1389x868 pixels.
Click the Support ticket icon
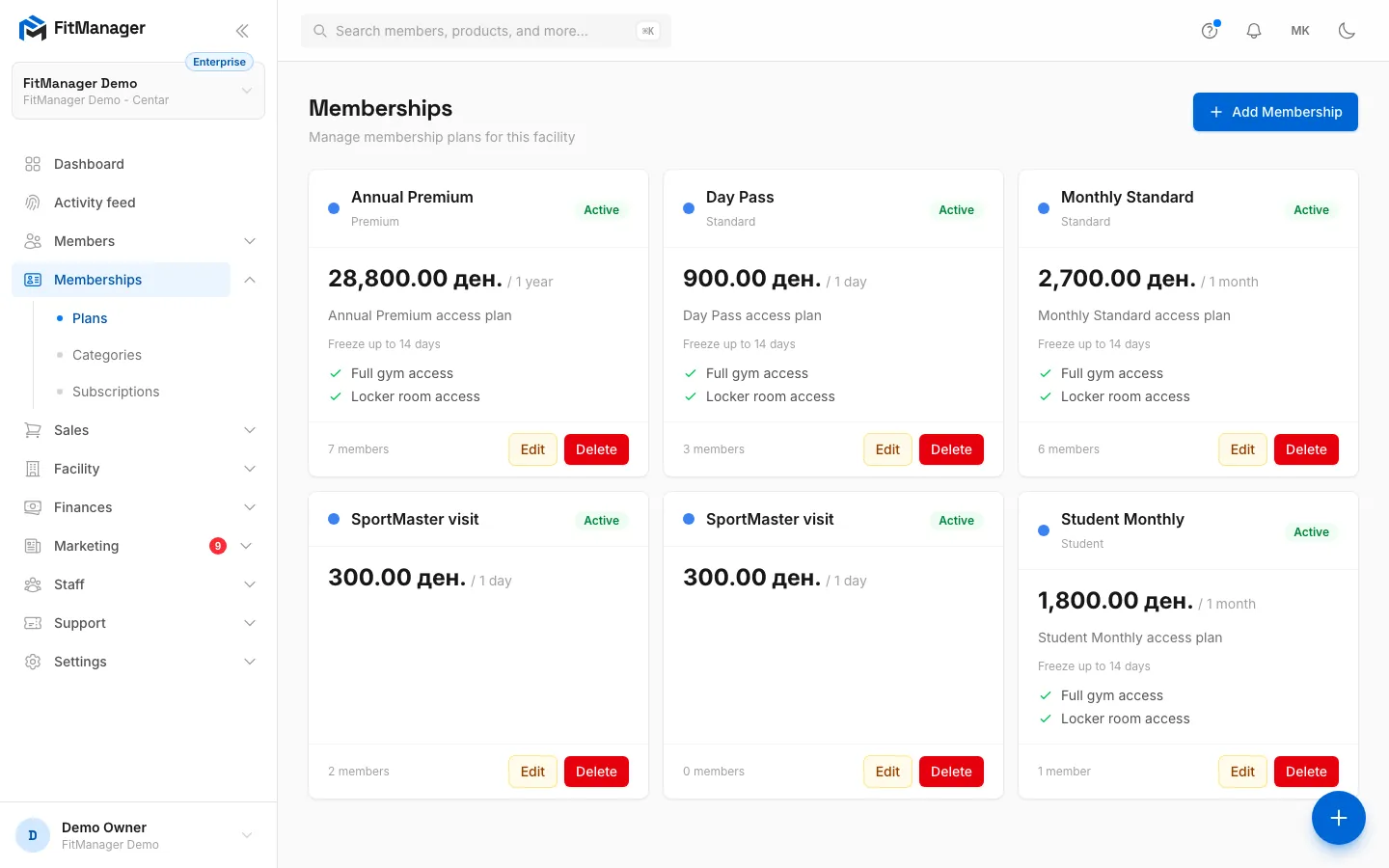tap(33, 623)
